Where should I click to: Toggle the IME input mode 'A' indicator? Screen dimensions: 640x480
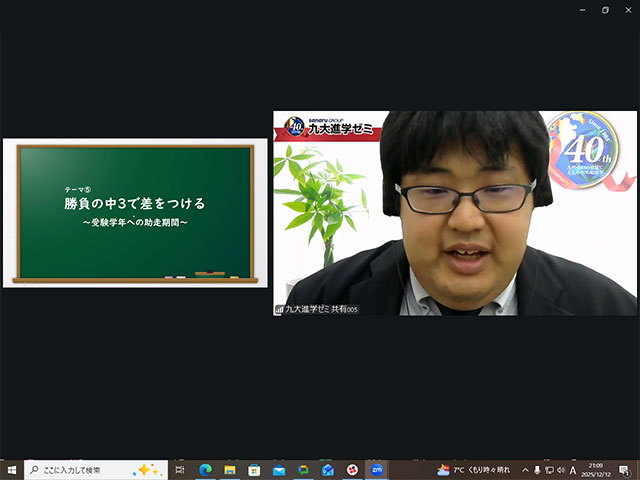573,470
